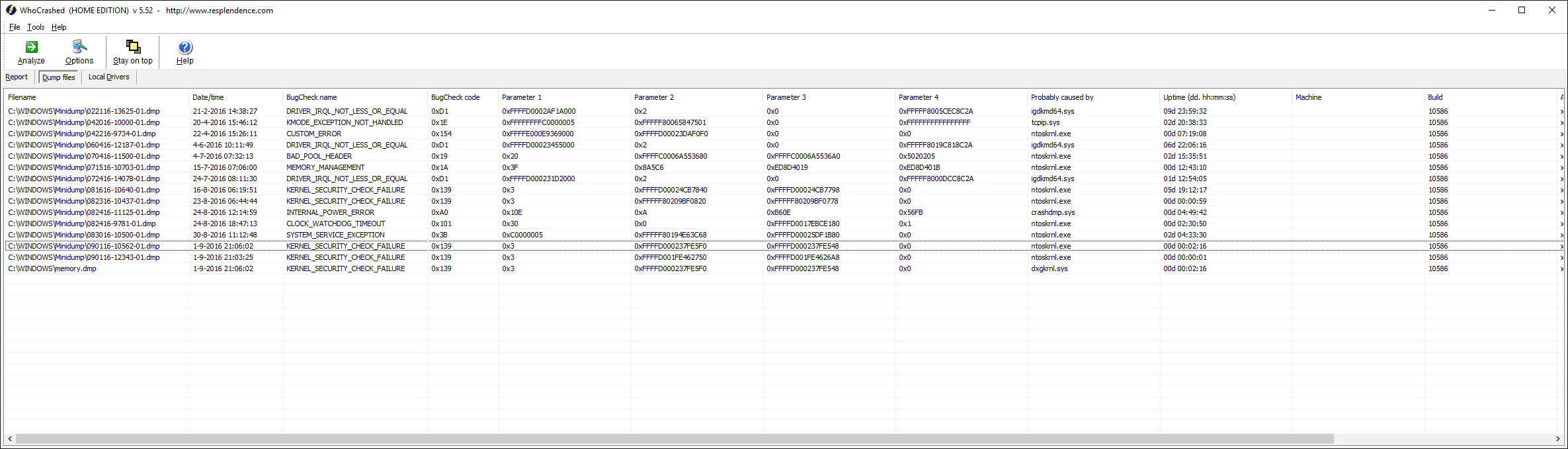Click the Machine column header
Image resolution: width=1568 pixels, height=449 pixels.
coord(1358,97)
